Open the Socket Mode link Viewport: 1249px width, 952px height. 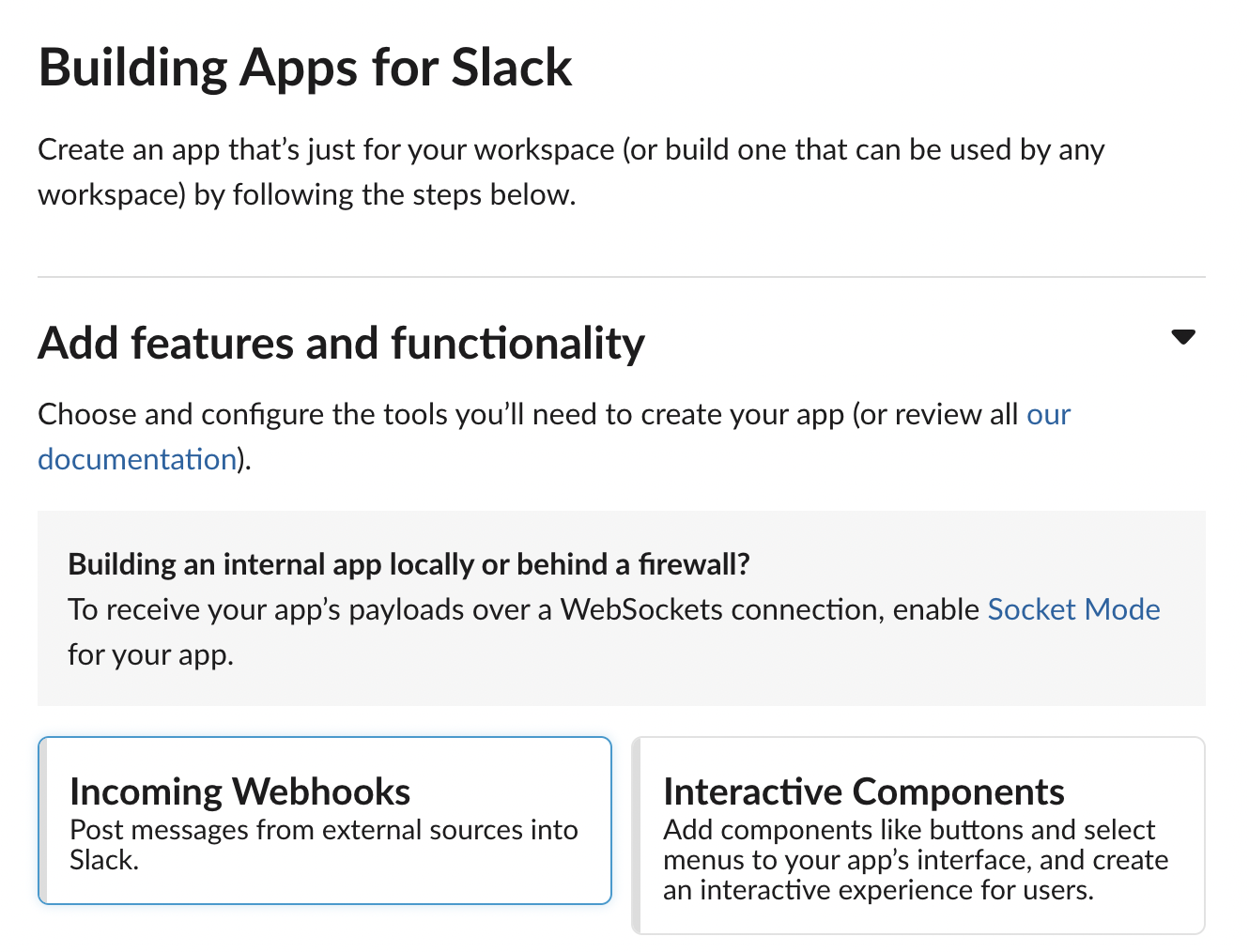[x=1073, y=609]
